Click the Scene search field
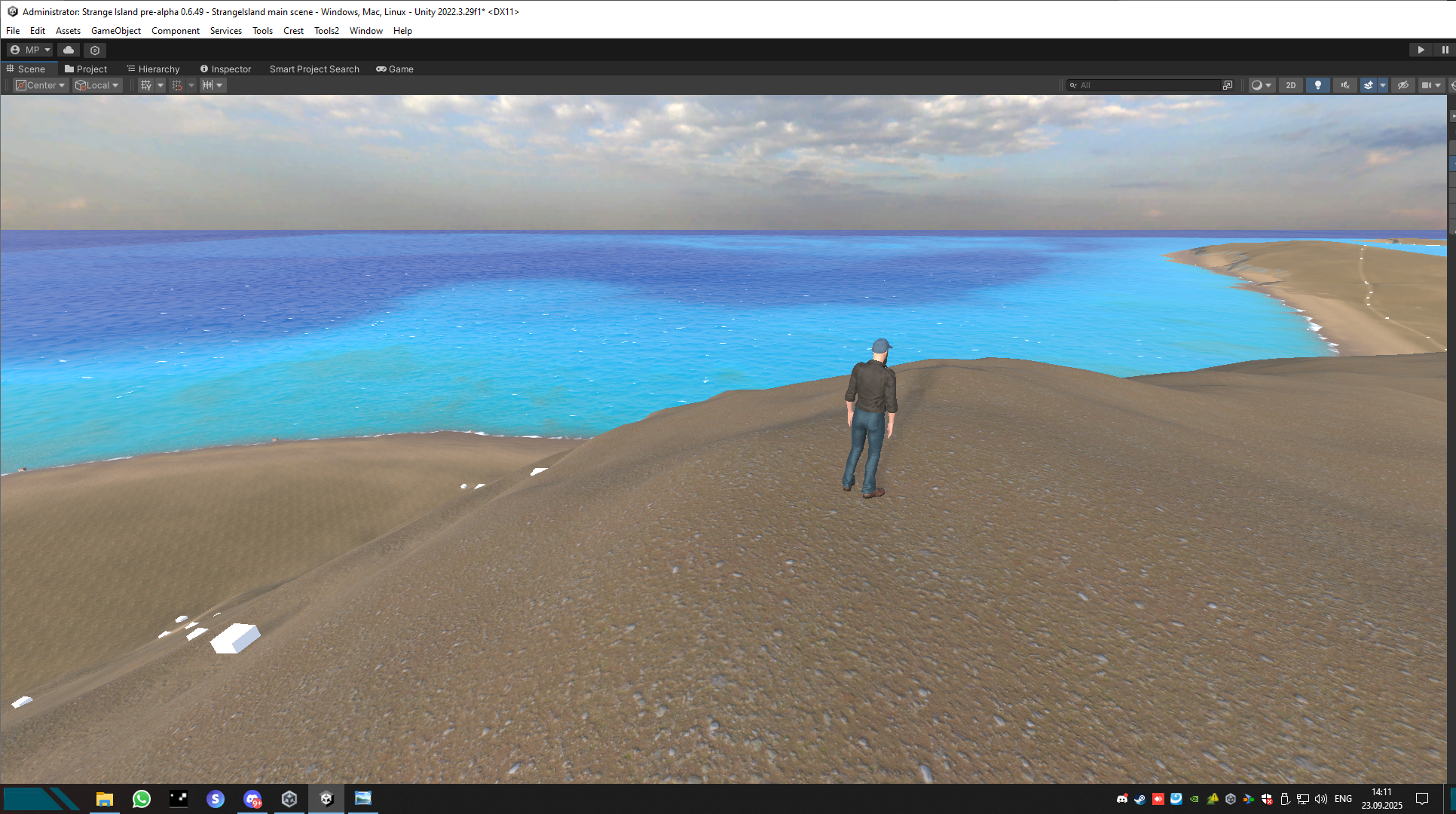This screenshot has width=1456, height=814. point(1146,85)
